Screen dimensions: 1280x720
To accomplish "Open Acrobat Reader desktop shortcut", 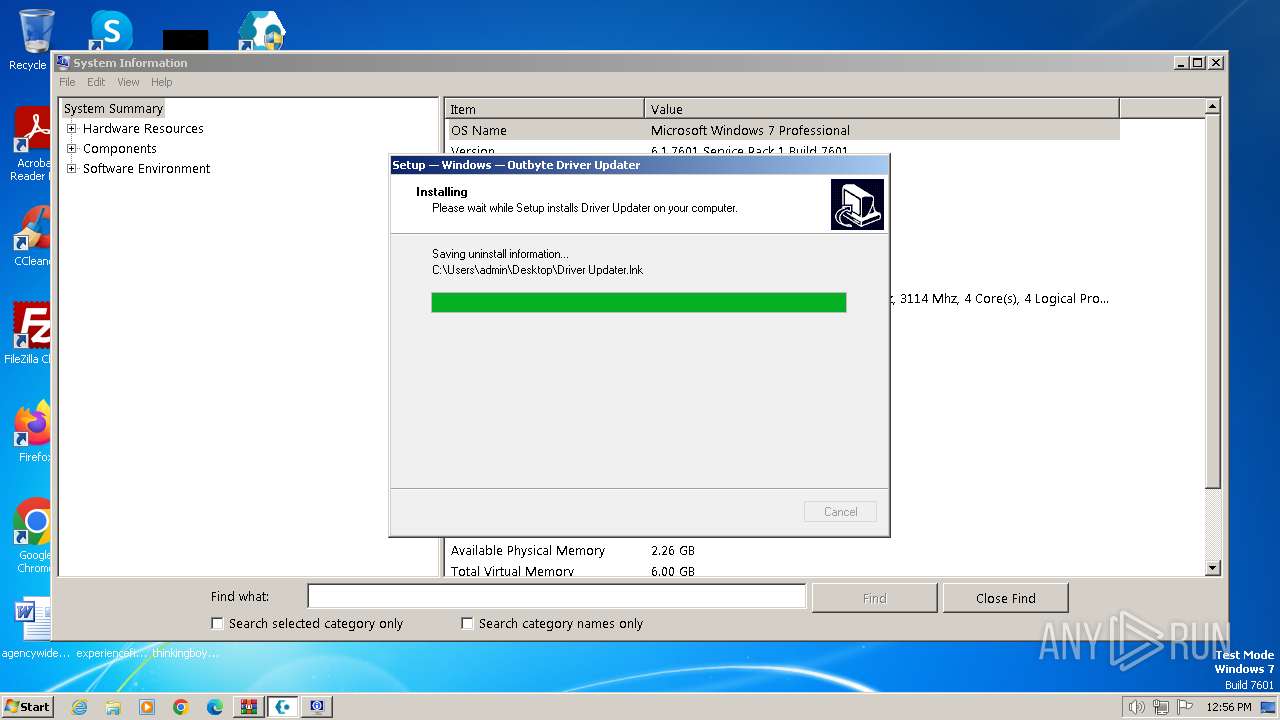I will (33, 143).
